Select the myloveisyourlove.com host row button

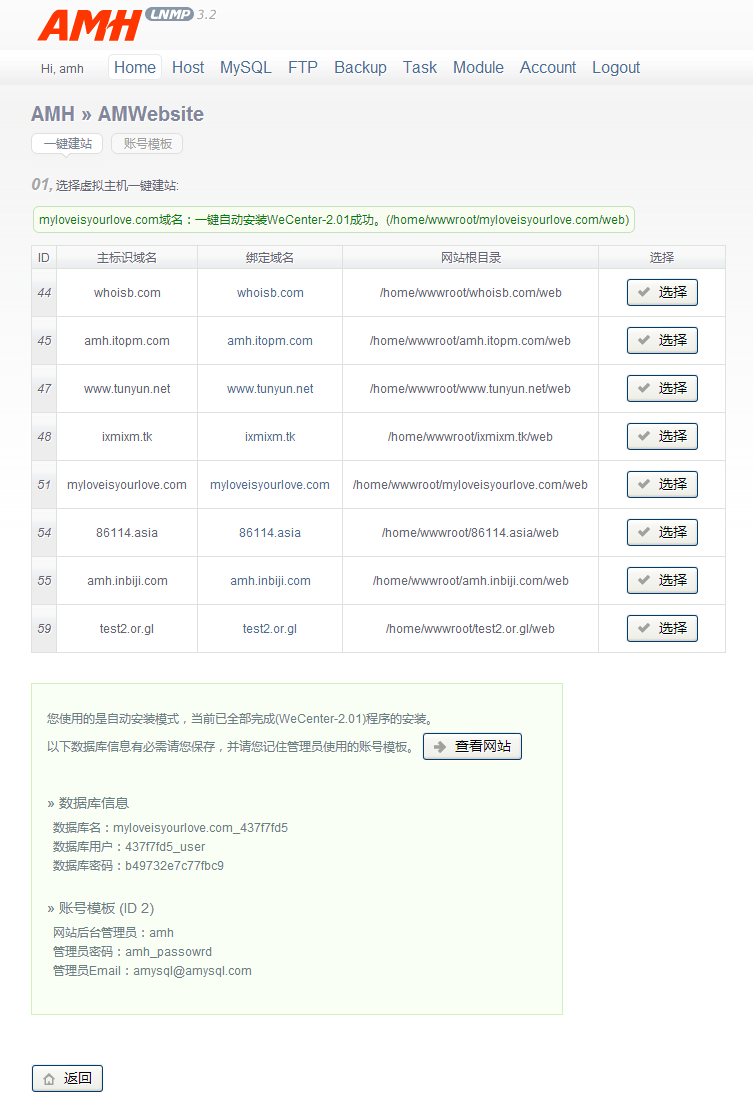[662, 485]
